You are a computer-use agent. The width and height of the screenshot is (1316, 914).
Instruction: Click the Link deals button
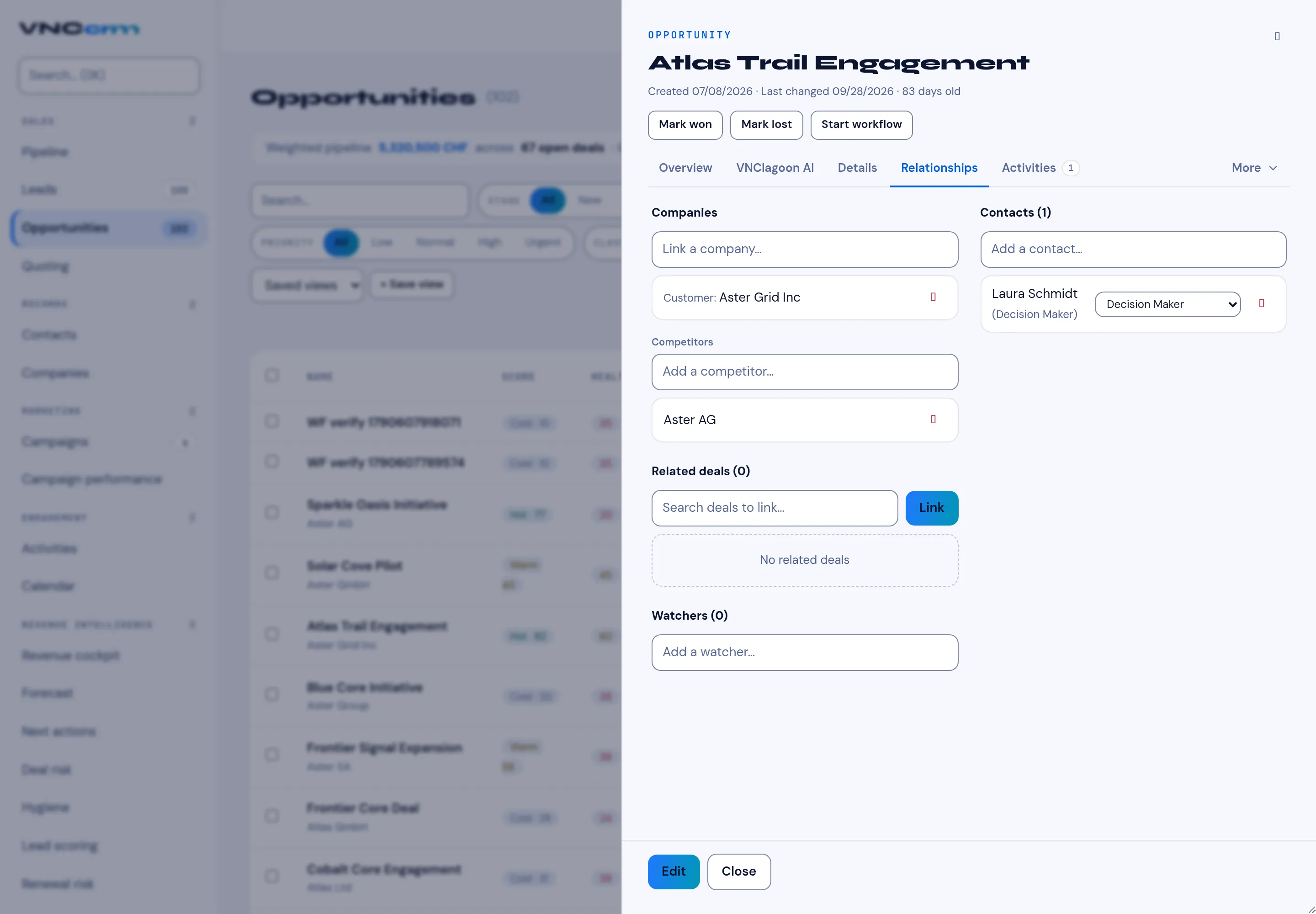(931, 507)
